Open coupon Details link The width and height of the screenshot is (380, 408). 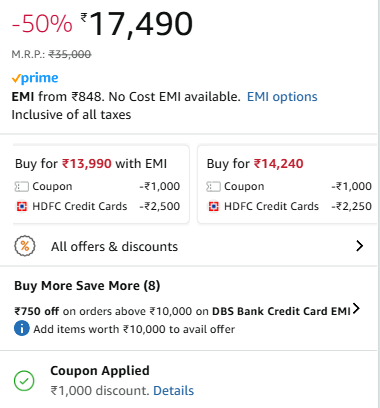tap(173, 390)
